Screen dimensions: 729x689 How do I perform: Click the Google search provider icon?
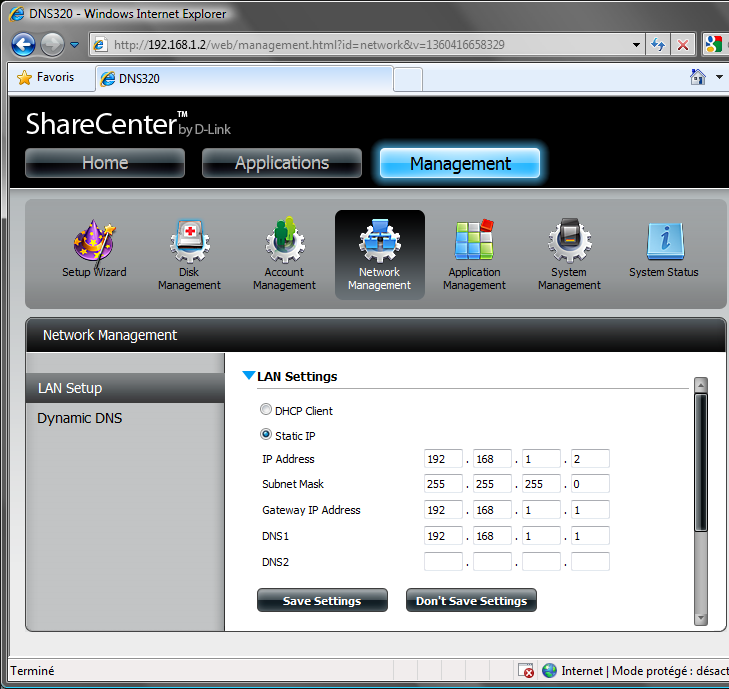[714, 45]
